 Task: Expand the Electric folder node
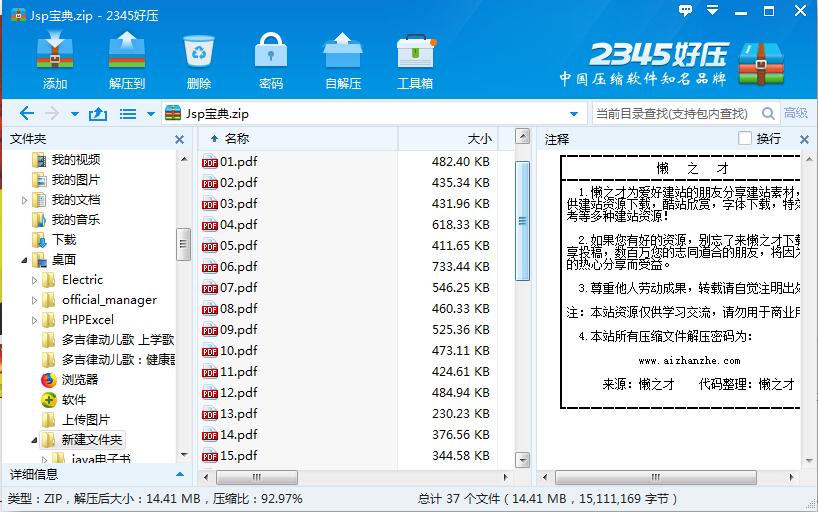[x=34, y=280]
